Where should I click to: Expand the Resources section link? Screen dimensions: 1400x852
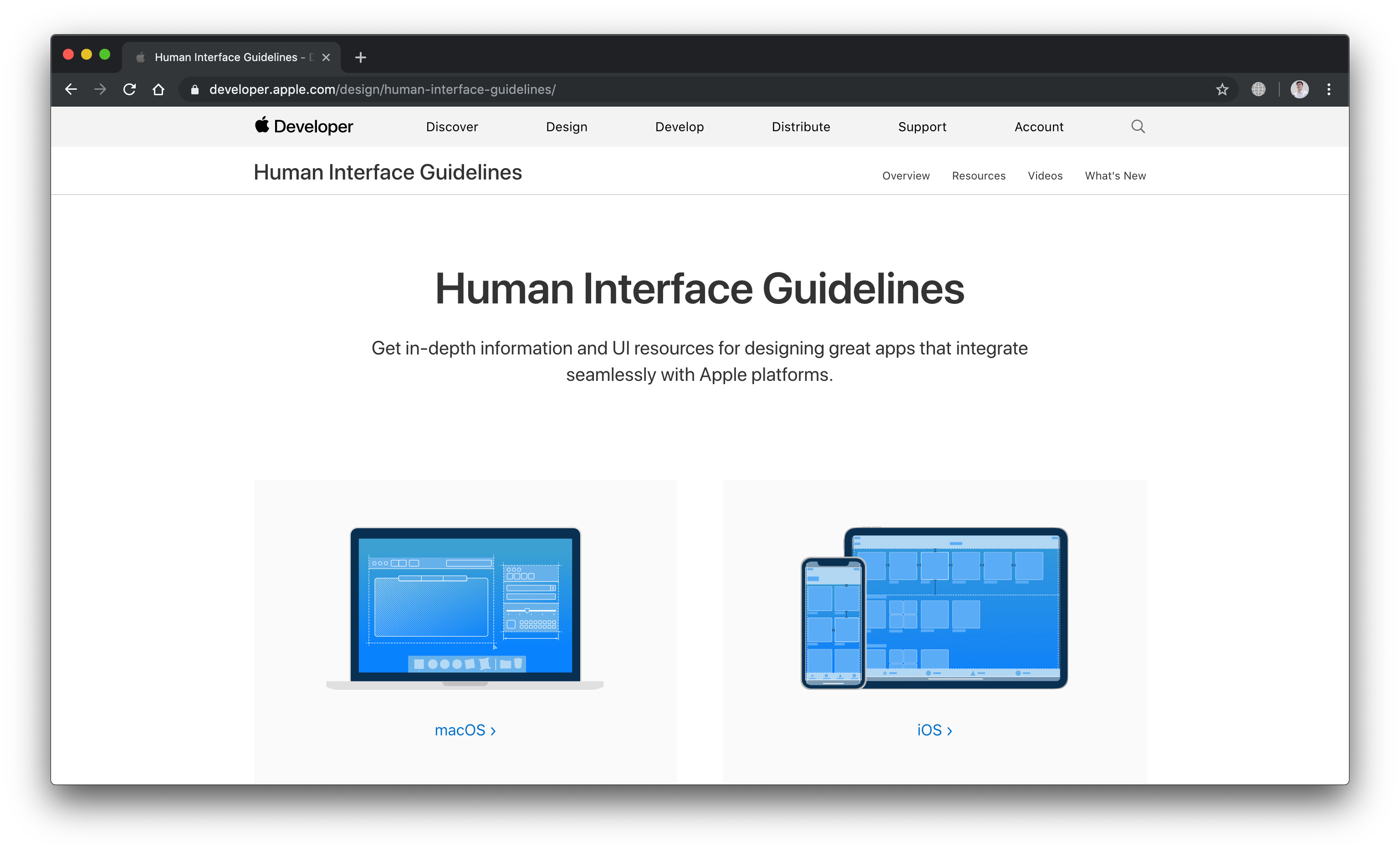point(979,176)
